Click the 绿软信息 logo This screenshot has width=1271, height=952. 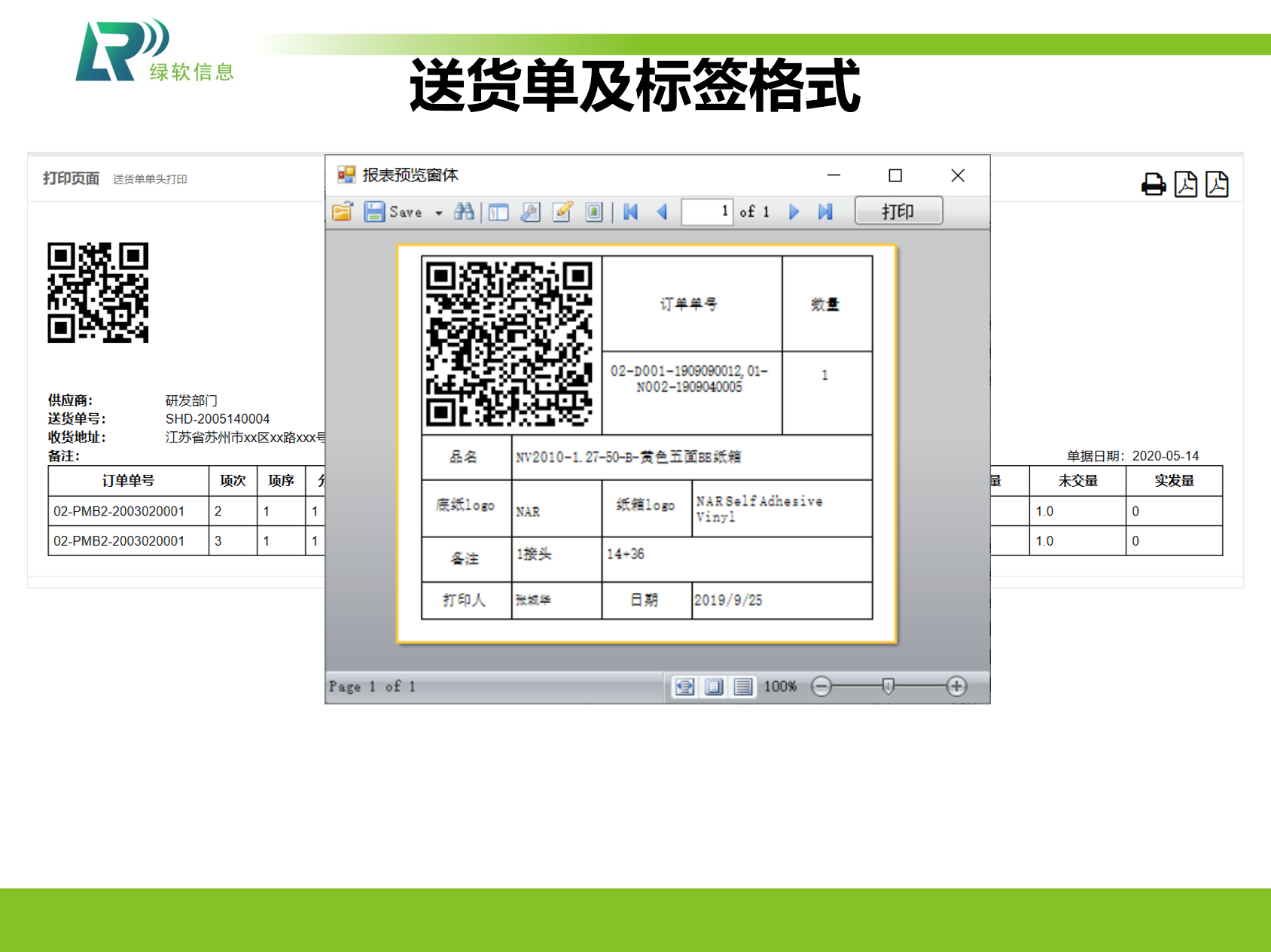coord(155,50)
